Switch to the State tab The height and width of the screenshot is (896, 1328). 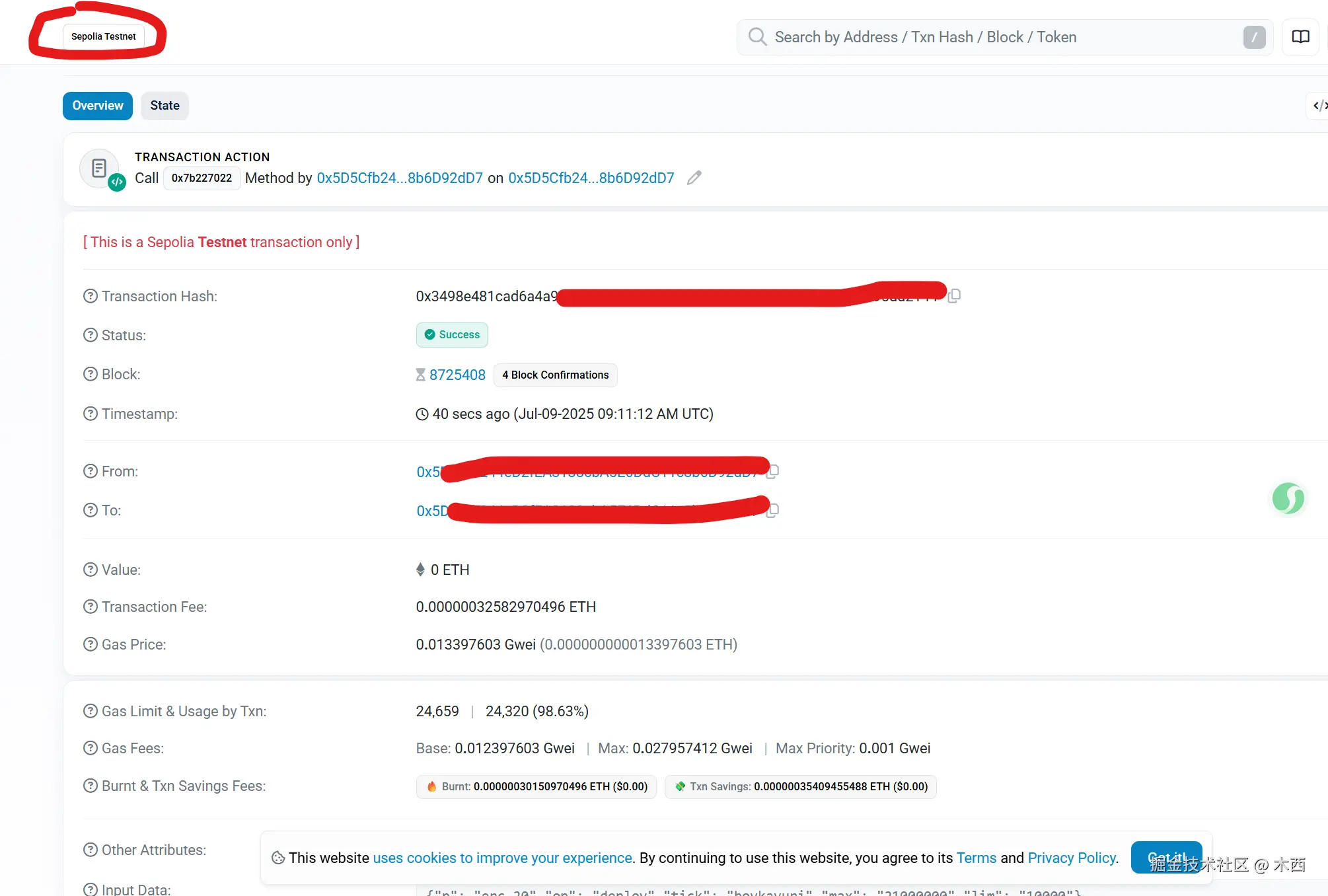pos(165,106)
